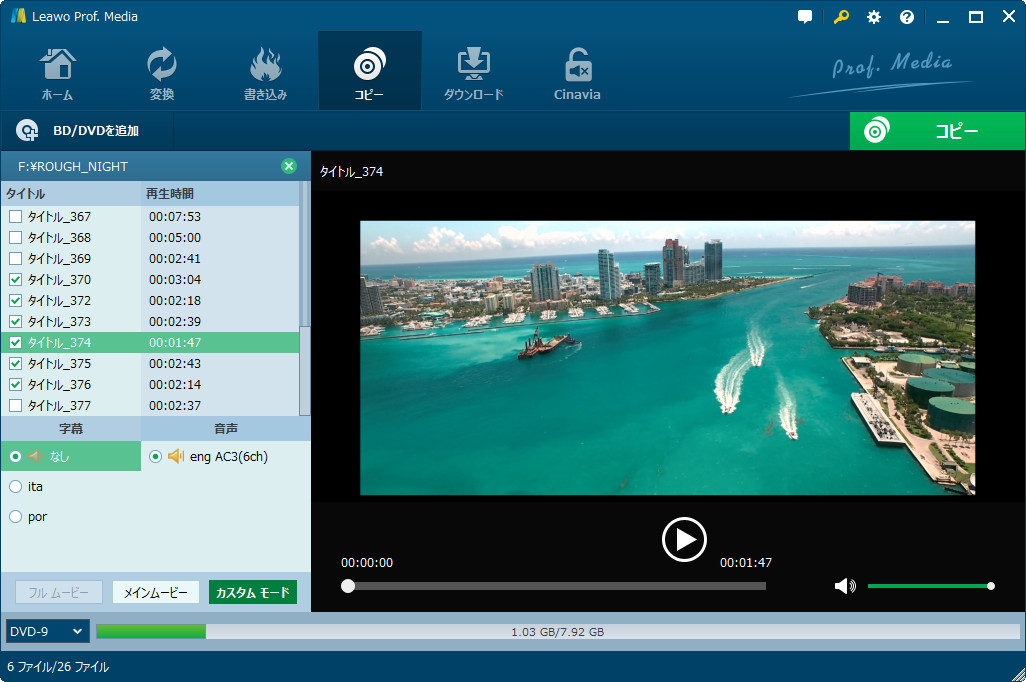
Task: Select the メインムービー mode button
Action: click(x=156, y=593)
